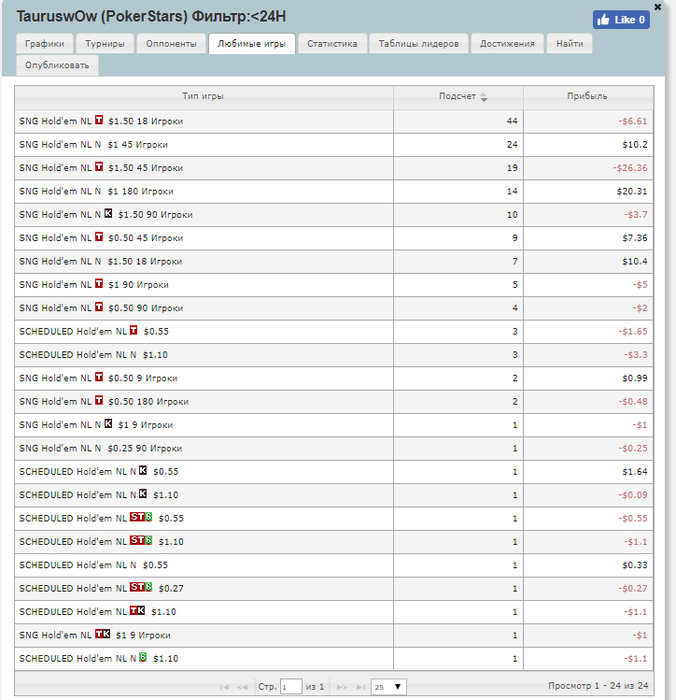This screenshot has height=700, width=676.
Task: Go to last page pager icon
Action: [x=361, y=687]
